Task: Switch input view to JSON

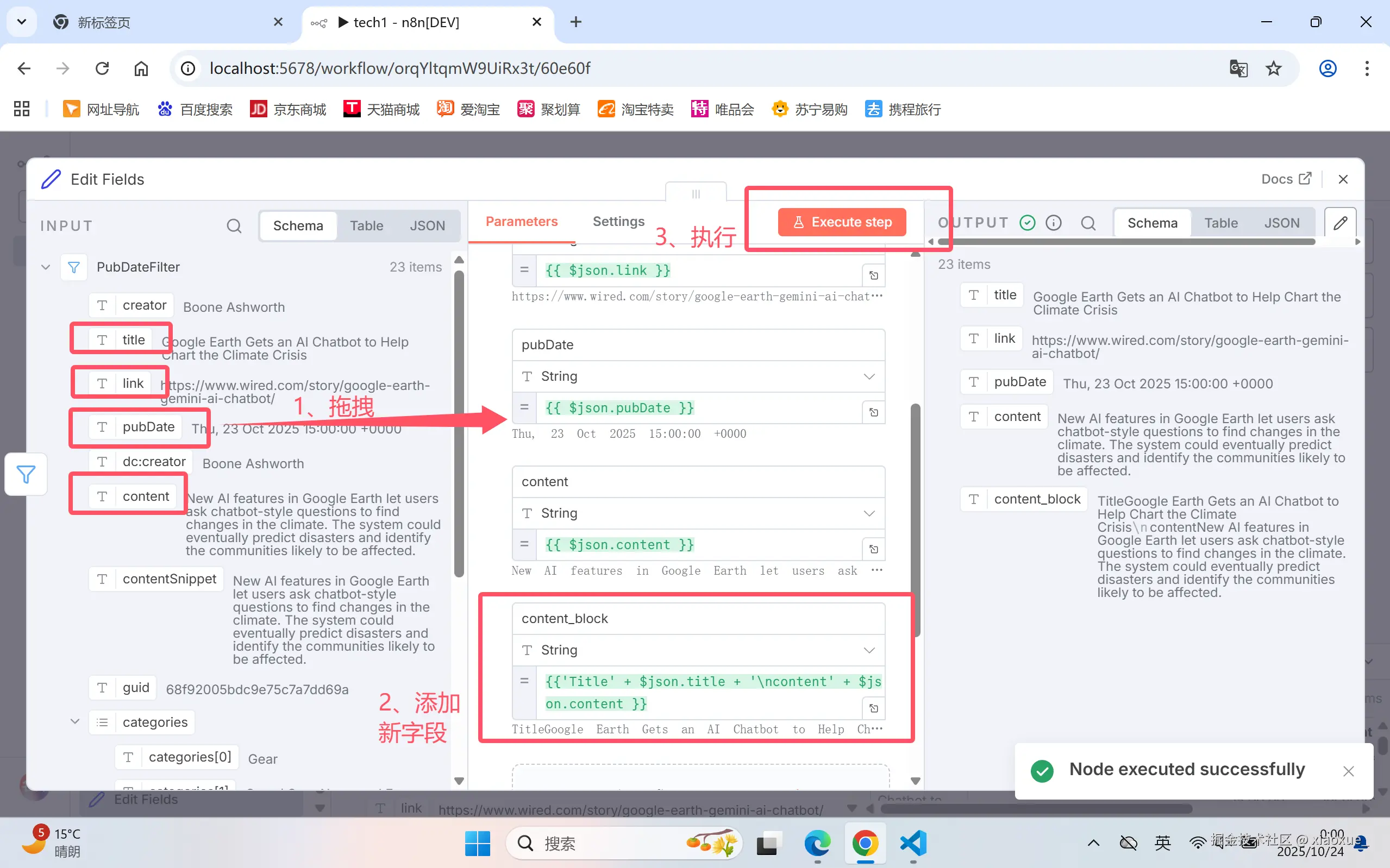Action: click(x=427, y=225)
